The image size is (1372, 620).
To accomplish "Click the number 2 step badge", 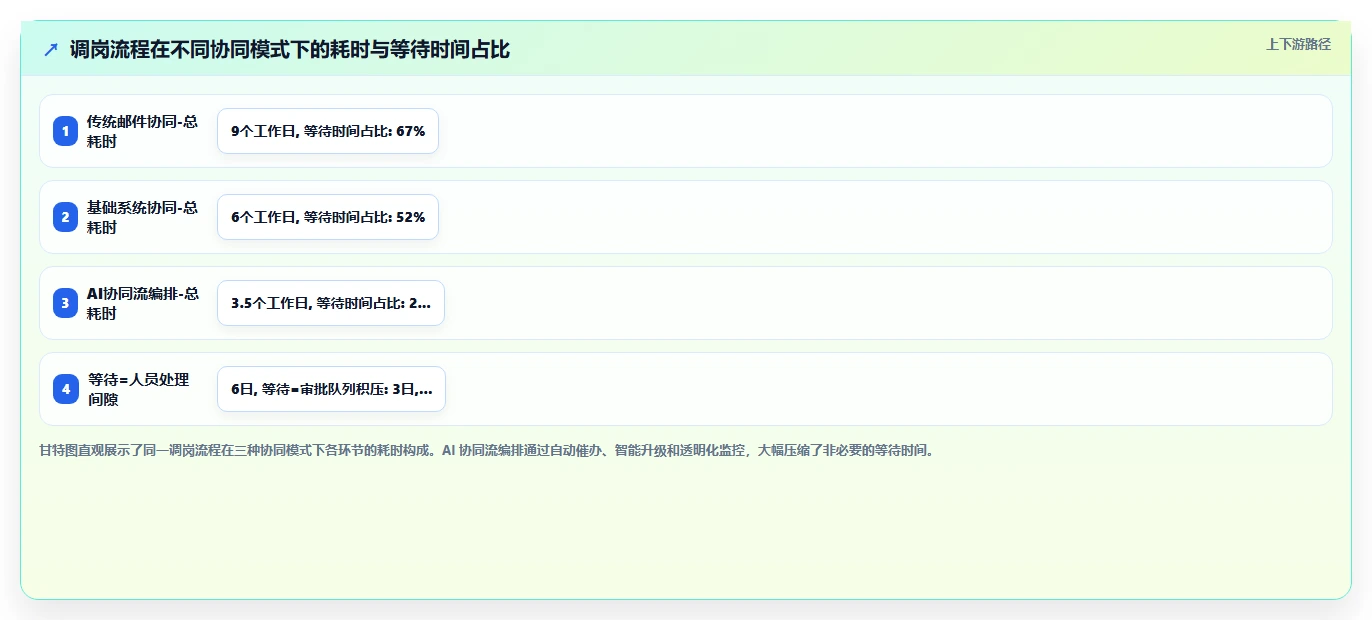I will 66,217.
